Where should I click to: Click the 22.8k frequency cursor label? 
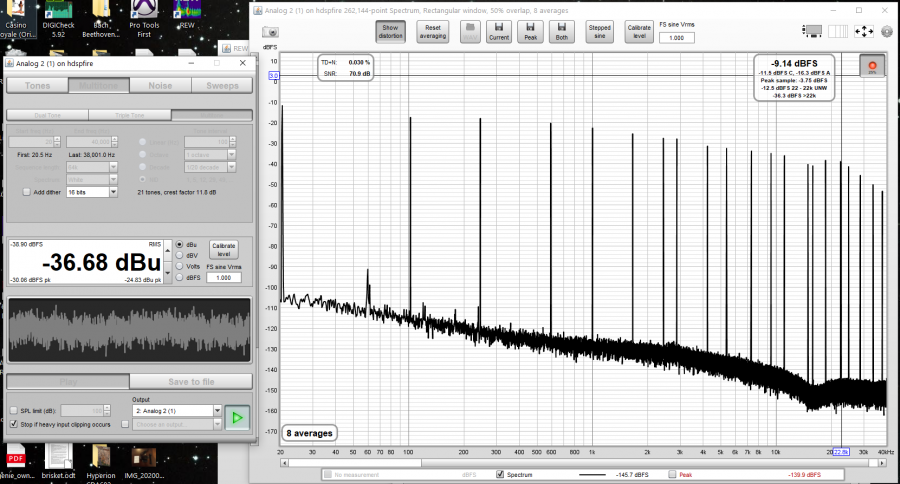click(841, 452)
